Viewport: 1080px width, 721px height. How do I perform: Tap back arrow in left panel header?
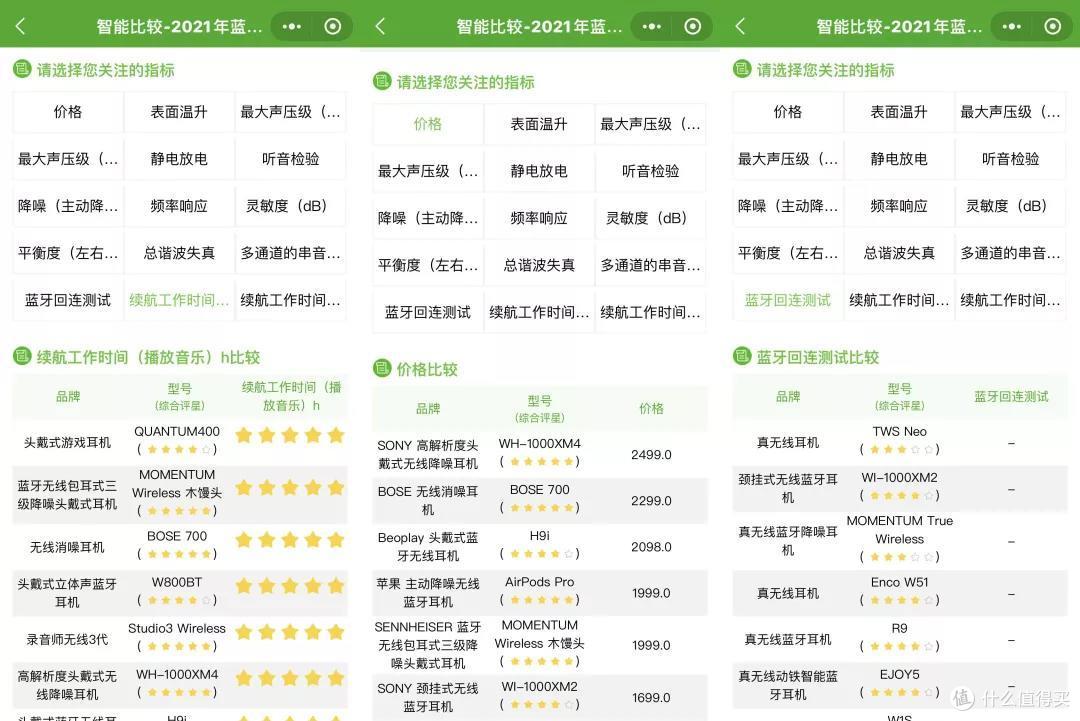click(x=20, y=26)
